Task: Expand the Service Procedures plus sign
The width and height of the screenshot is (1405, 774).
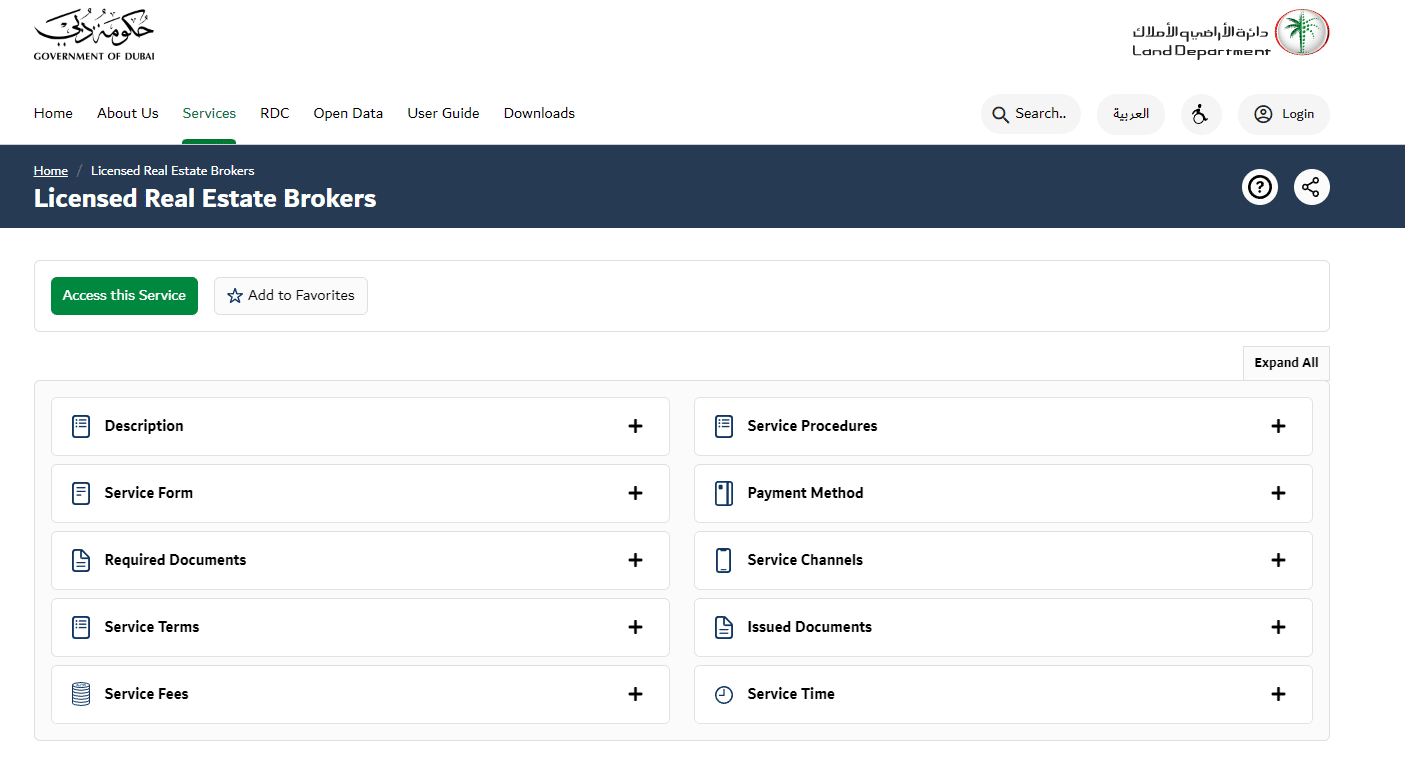Action: (x=1278, y=426)
